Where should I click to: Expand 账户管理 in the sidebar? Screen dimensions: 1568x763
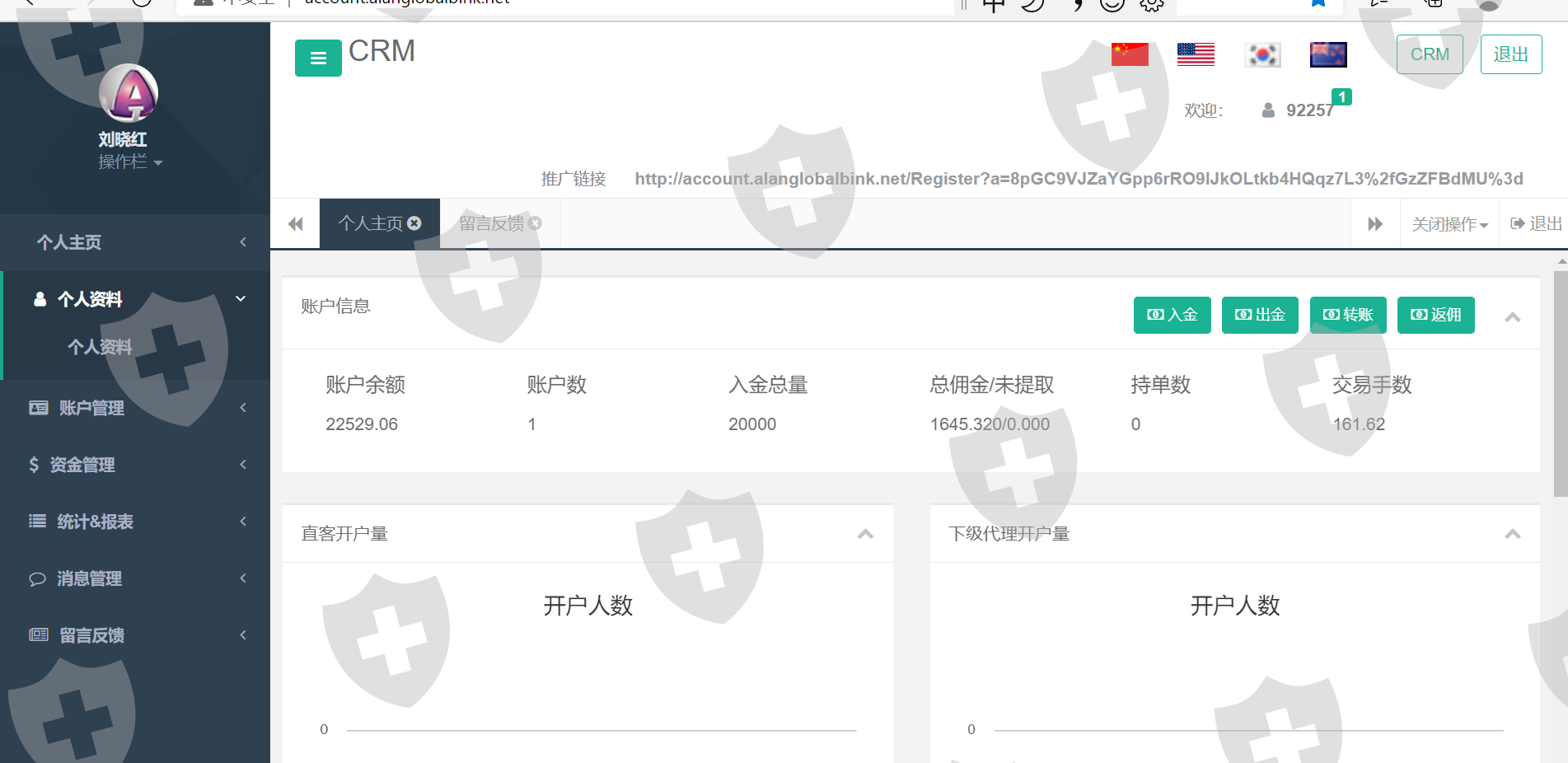coord(135,408)
